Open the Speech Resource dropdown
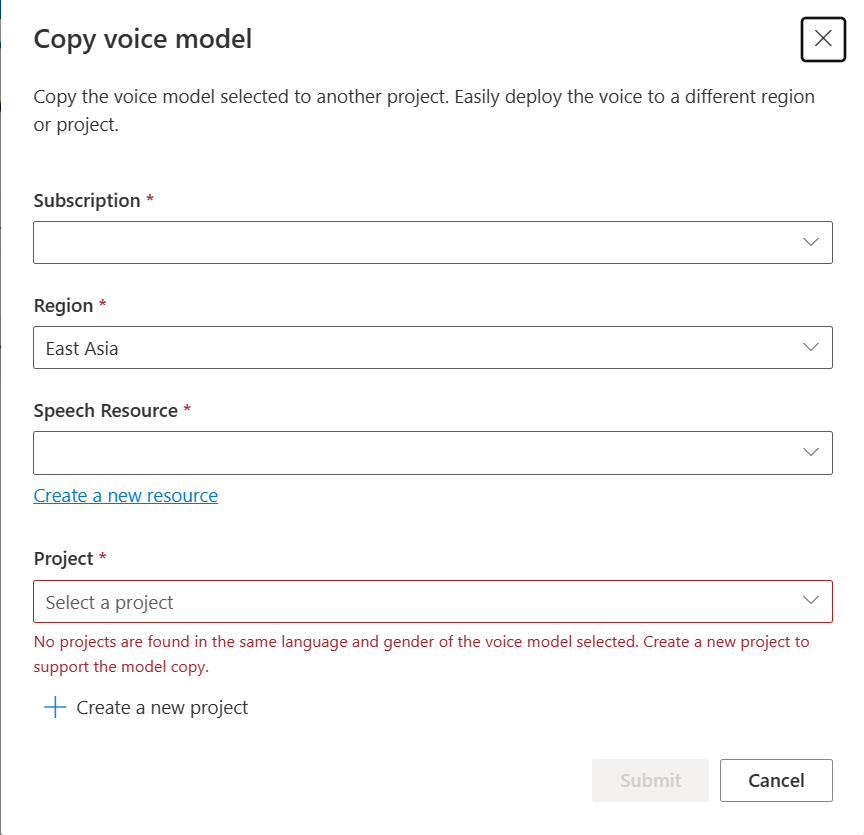The width and height of the screenshot is (864, 835). click(x=432, y=452)
